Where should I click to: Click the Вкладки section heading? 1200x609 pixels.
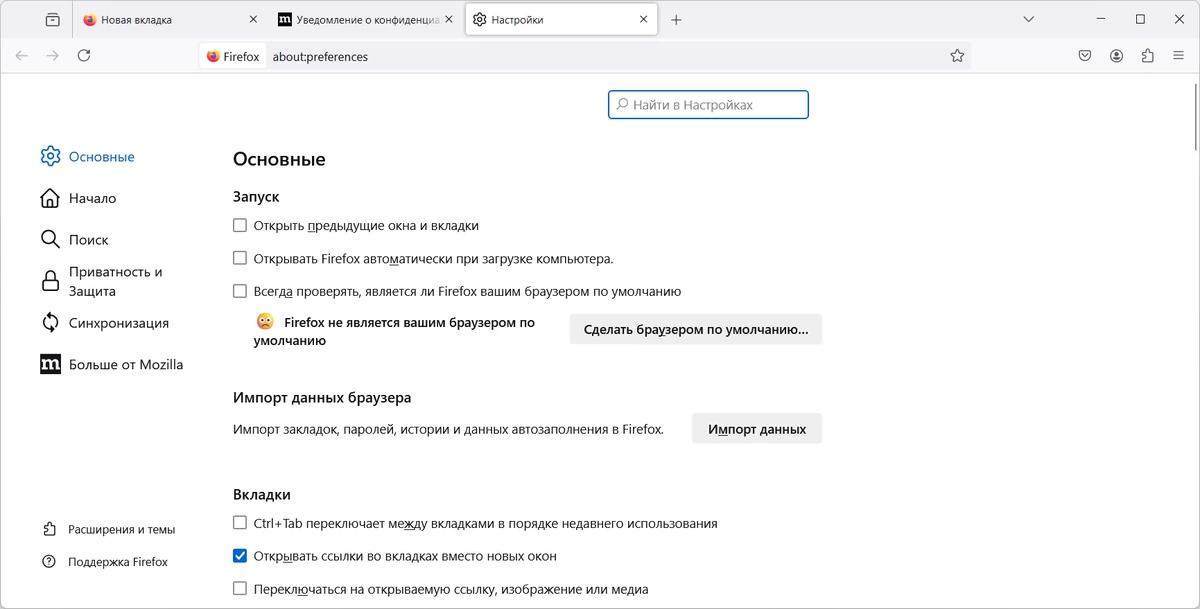click(x=262, y=494)
